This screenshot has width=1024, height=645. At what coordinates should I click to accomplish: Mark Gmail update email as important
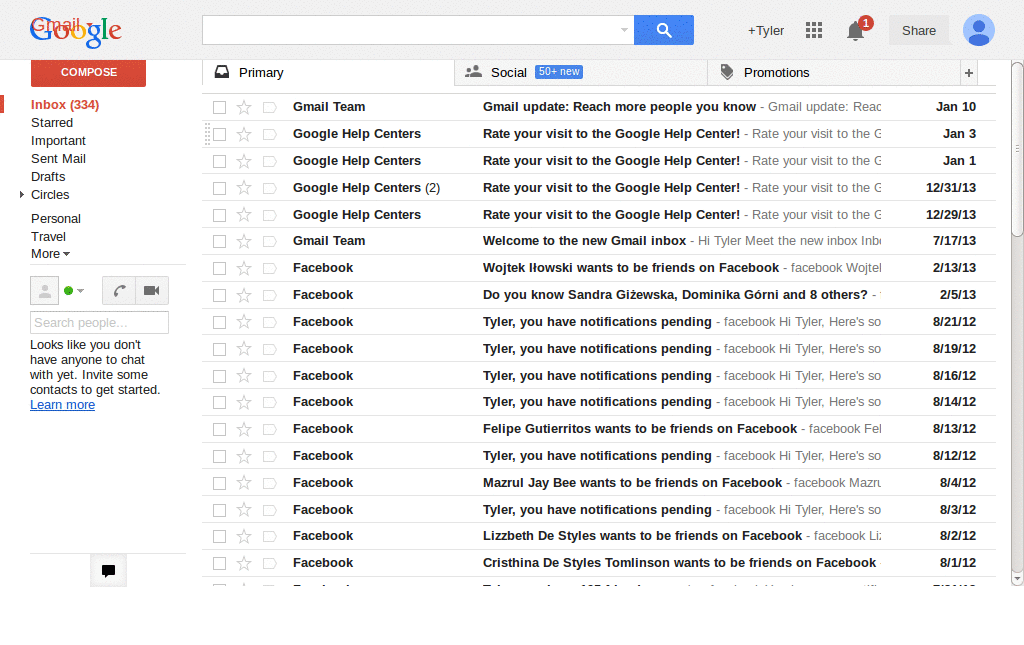coord(269,107)
